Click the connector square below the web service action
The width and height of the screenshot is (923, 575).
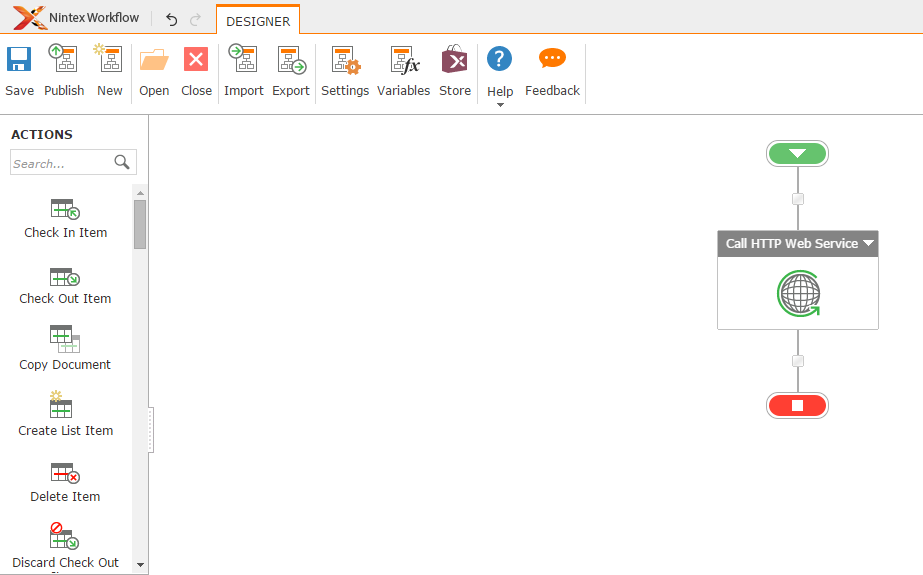click(x=798, y=361)
